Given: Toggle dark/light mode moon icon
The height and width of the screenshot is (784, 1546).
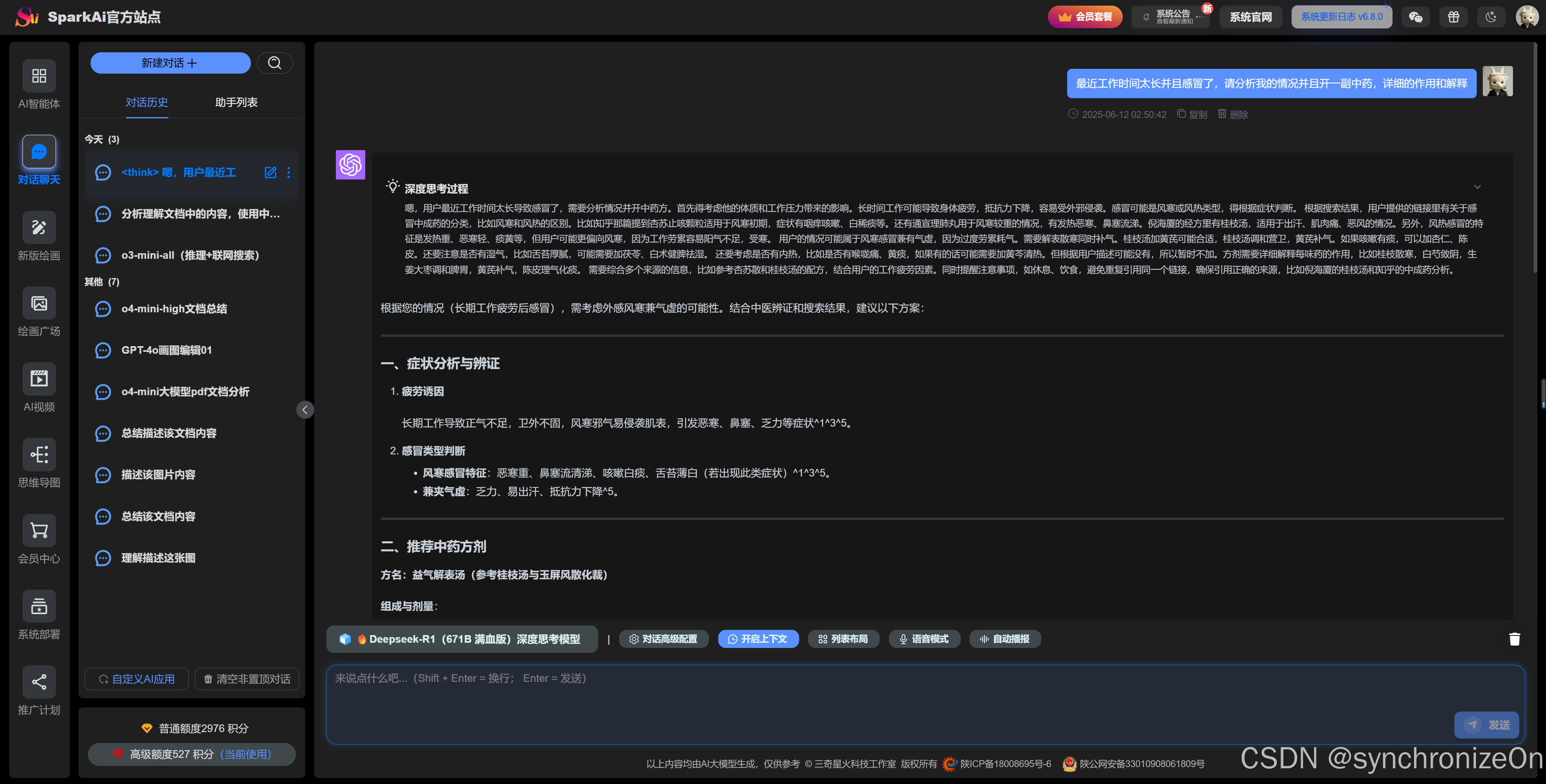Looking at the screenshot, I should point(1491,17).
